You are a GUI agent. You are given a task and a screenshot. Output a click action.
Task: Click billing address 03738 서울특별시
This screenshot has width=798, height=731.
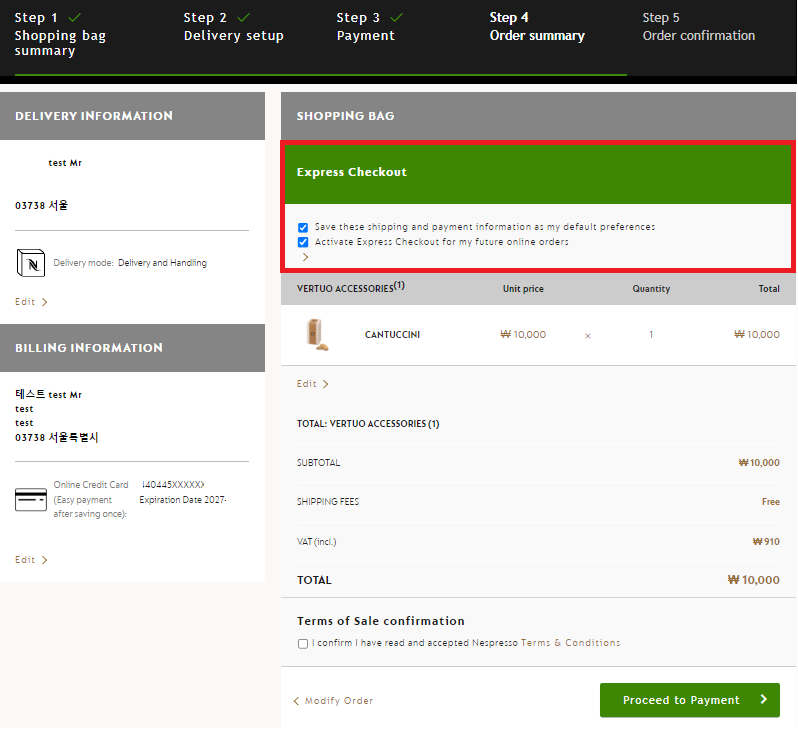coord(56,438)
